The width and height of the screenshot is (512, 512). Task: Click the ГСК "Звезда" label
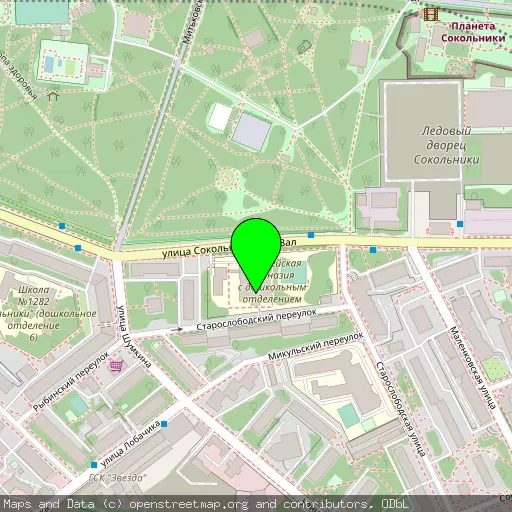click(117, 478)
